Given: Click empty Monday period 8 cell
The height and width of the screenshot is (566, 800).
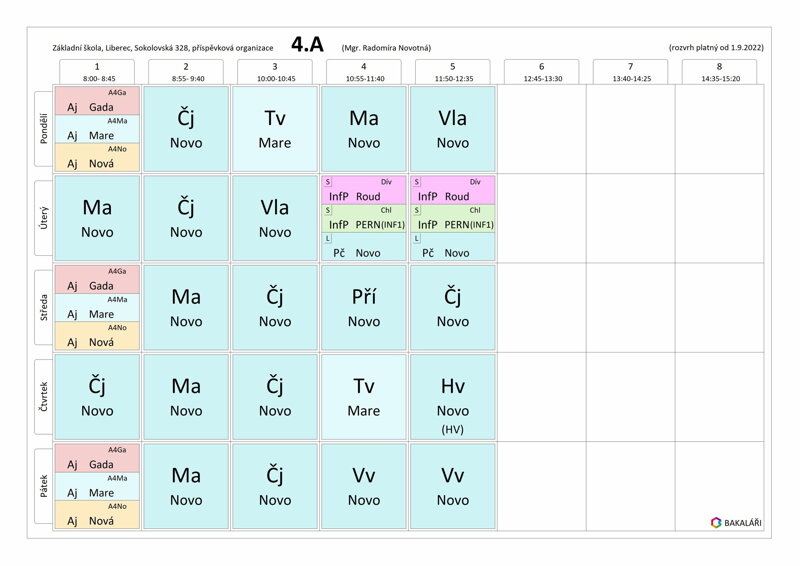Looking at the screenshot, I should tap(719, 129).
